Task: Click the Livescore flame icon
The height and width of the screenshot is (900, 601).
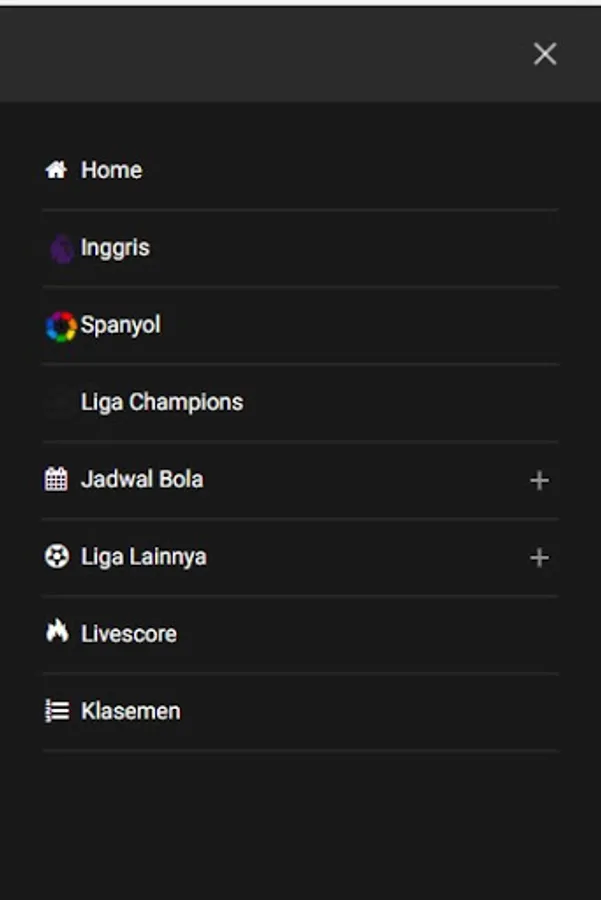Action: click(56, 632)
